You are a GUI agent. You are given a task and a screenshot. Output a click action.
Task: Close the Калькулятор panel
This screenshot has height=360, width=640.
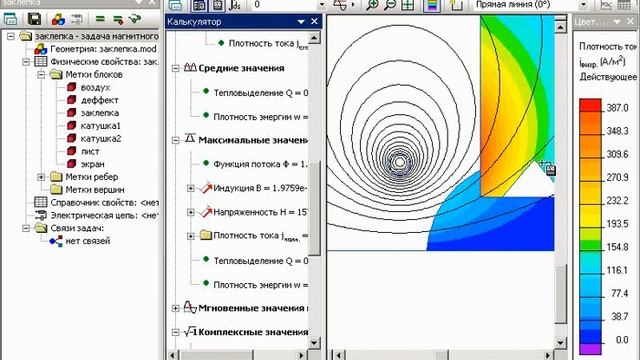coord(314,21)
